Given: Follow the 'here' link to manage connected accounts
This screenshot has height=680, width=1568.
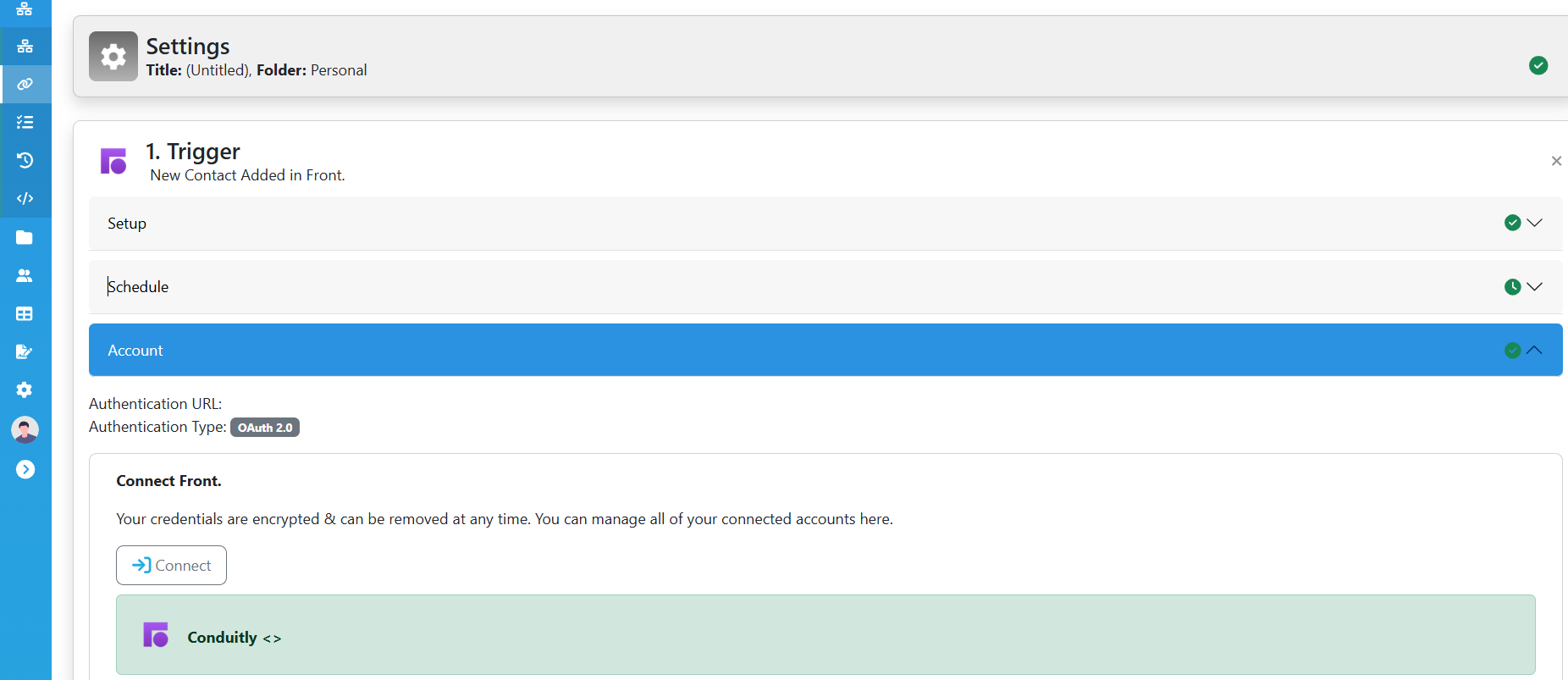Looking at the screenshot, I should [x=875, y=519].
